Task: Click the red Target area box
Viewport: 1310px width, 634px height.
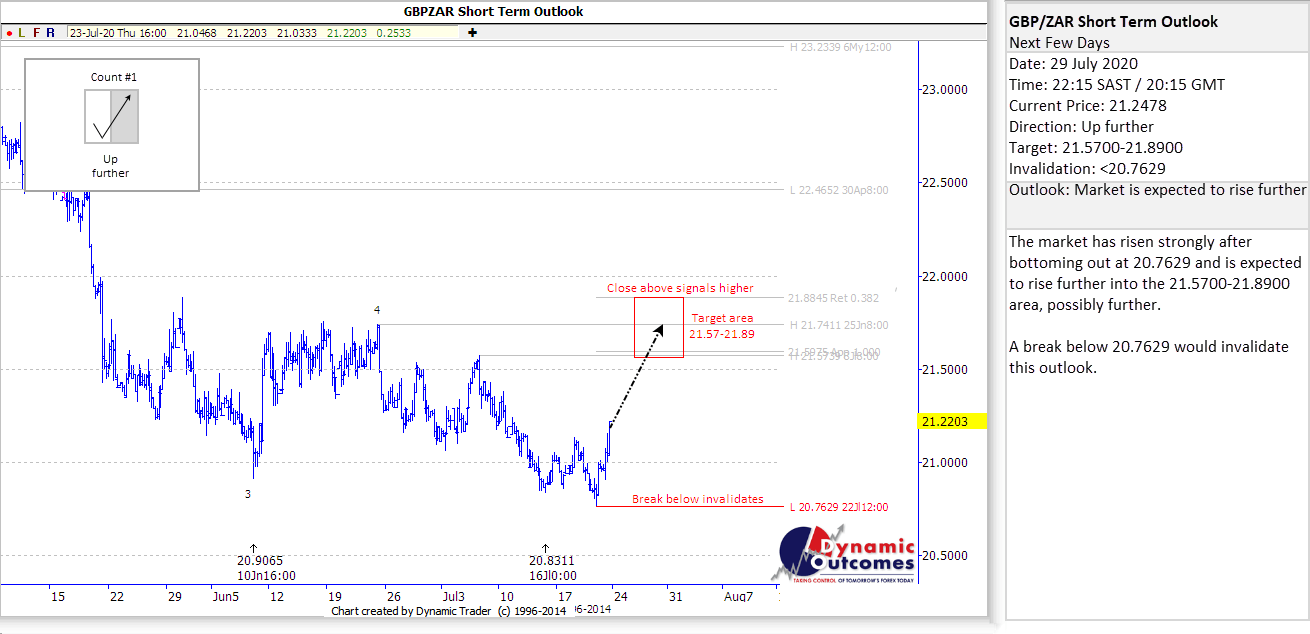Action: (659, 327)
